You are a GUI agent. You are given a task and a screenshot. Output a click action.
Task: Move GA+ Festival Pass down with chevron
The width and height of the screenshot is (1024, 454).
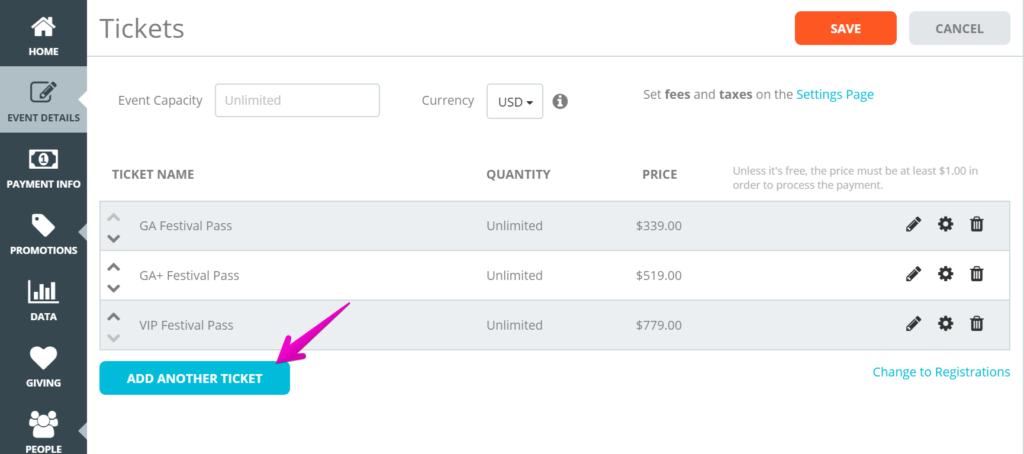(114, 288)
